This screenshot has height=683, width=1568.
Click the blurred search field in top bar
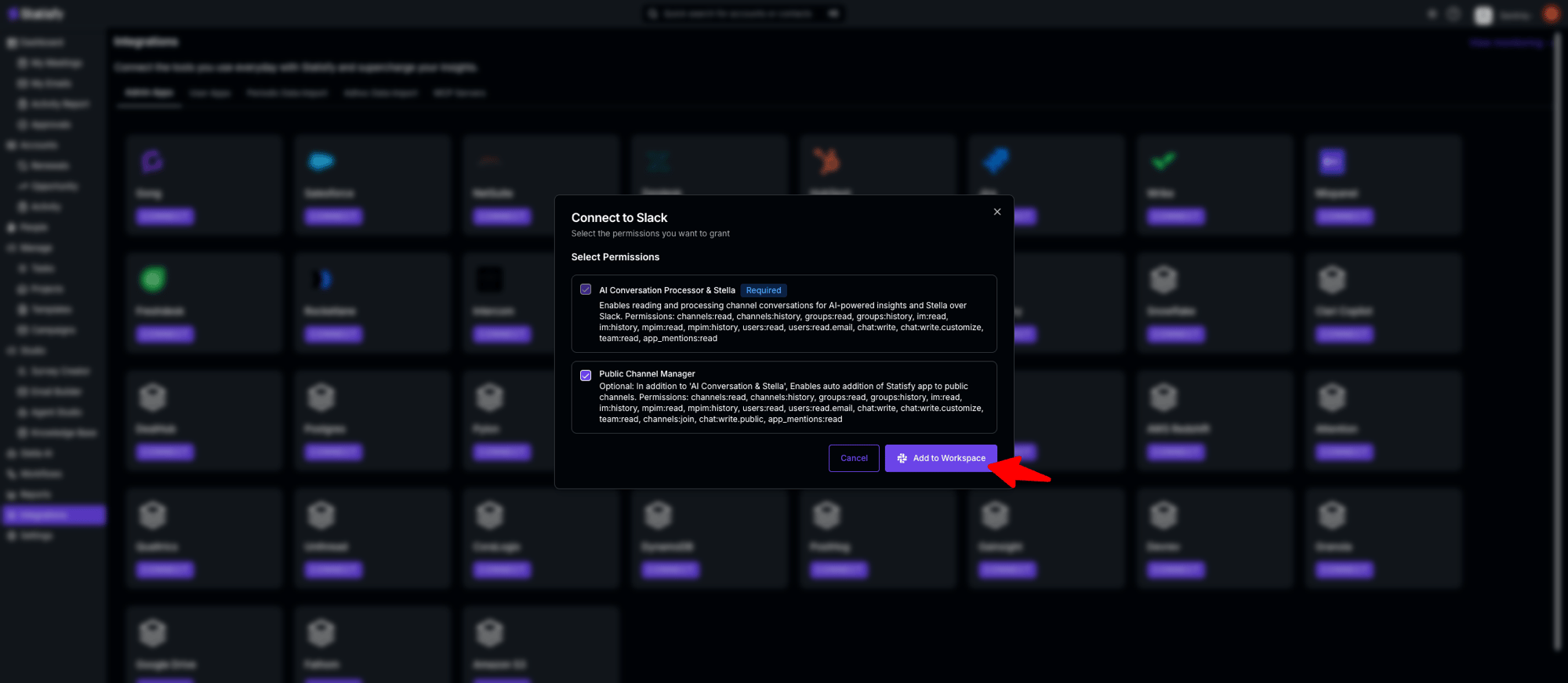743,13
